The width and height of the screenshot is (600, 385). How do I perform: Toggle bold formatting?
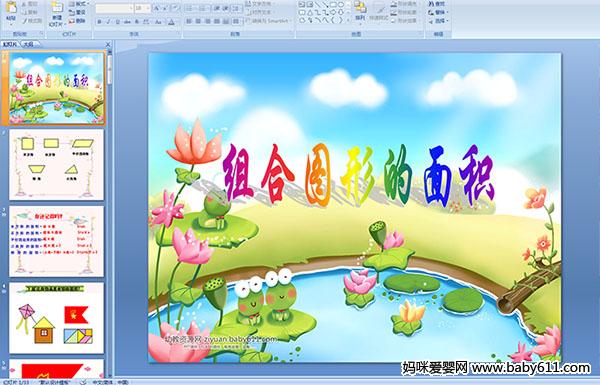click(99, 22)
